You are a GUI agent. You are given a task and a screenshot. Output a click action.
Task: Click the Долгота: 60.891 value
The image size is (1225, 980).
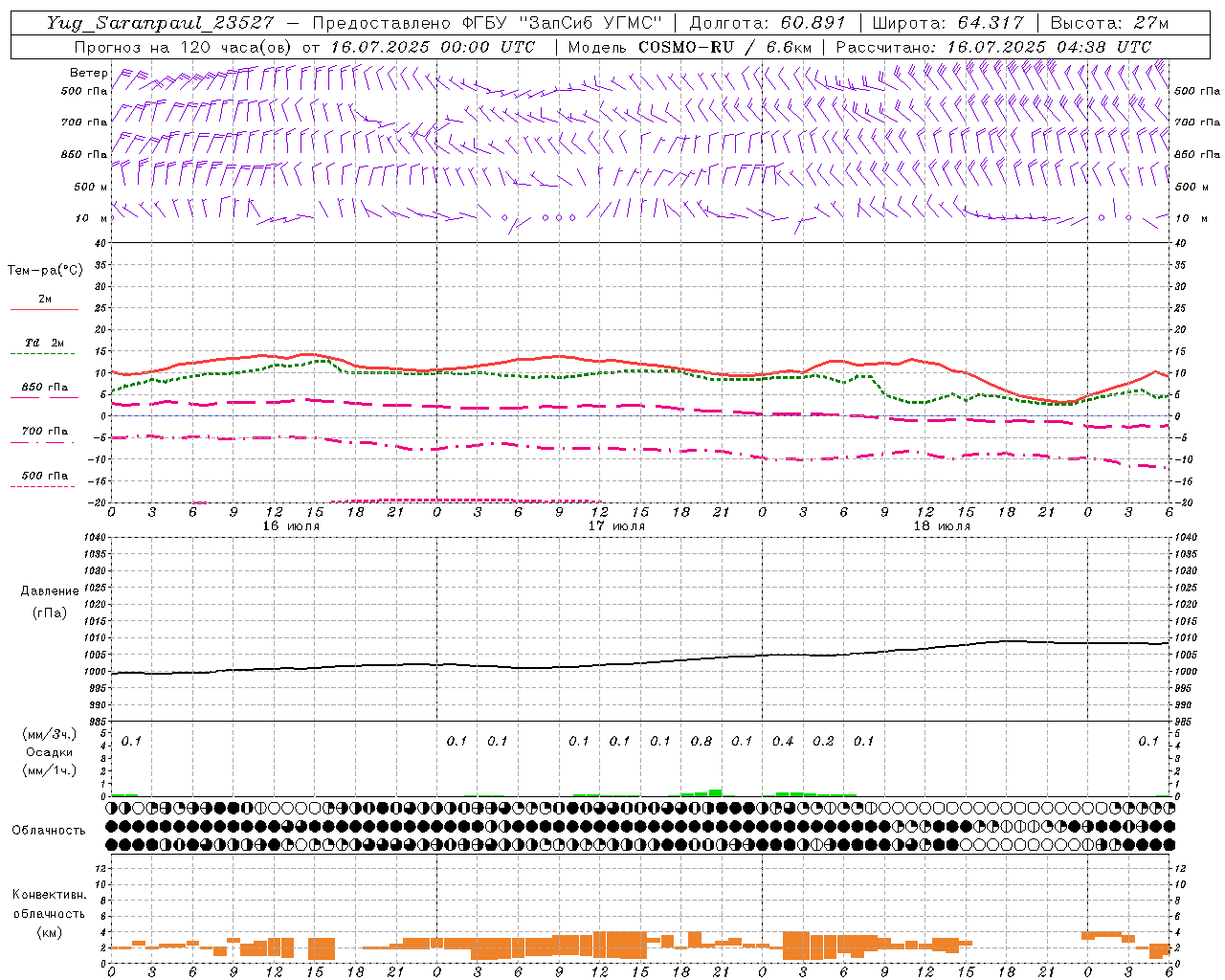(768, 22)
